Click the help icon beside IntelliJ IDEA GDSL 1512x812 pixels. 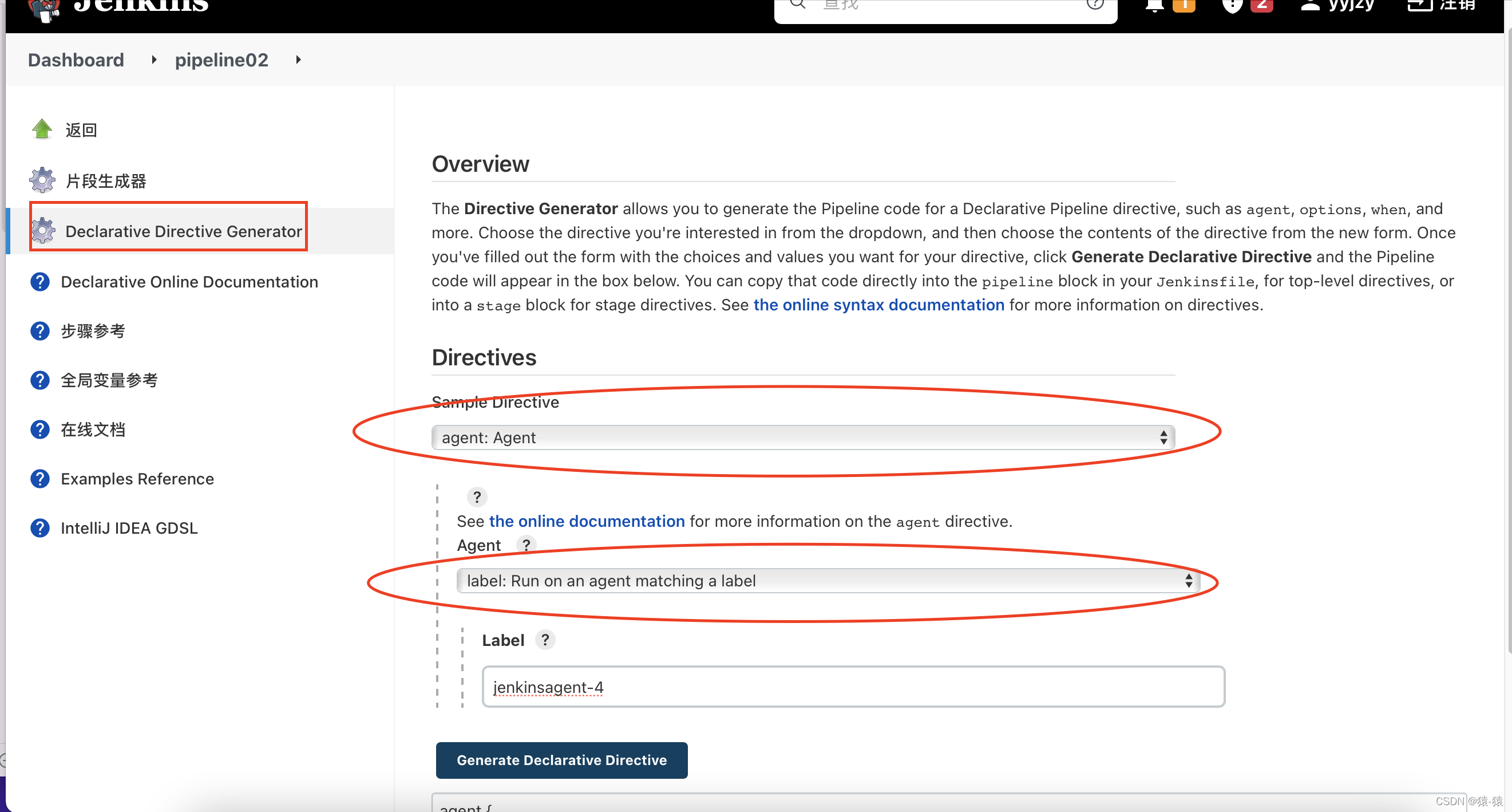pyautogui.click(x=39, y=529)
